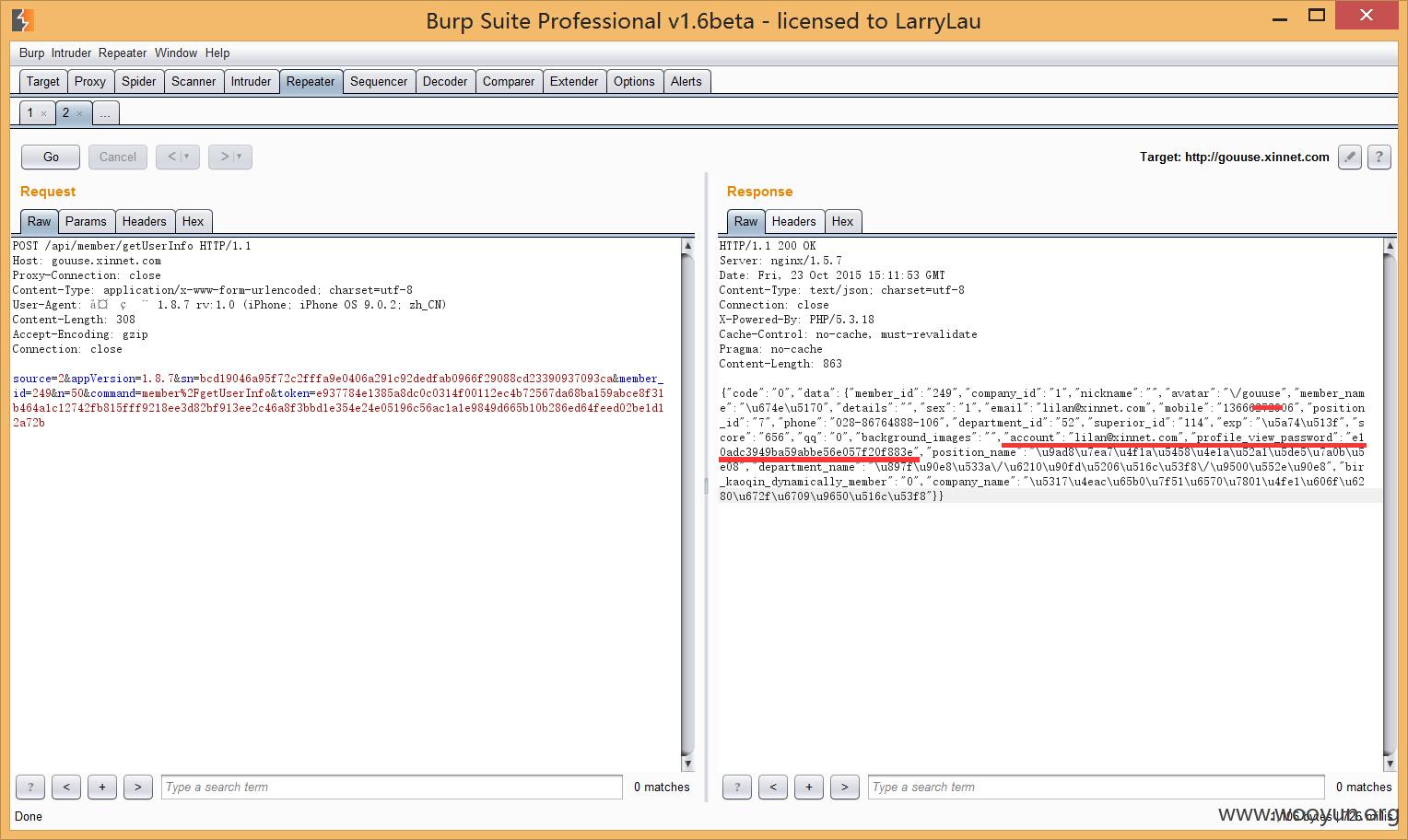Switch to the Comparer tab

(509, 81)
